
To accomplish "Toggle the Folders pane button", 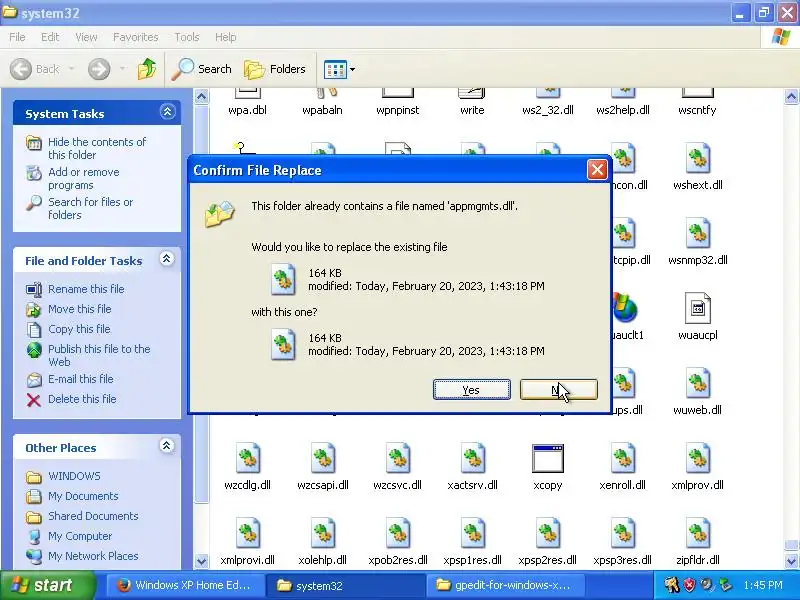I will 275,69.
